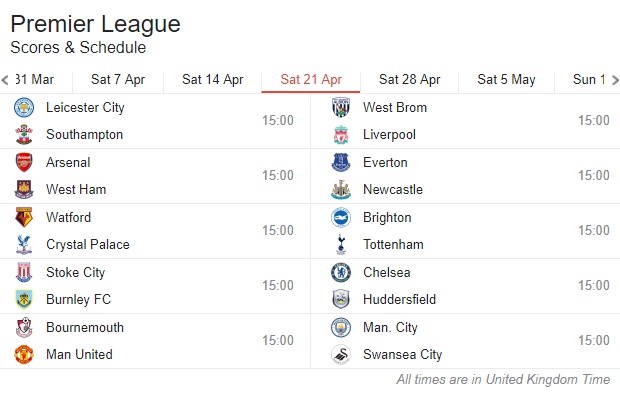Switch to the Sat 28 Apr tab
The image size is (620, 395).
[x=409, y=79]
